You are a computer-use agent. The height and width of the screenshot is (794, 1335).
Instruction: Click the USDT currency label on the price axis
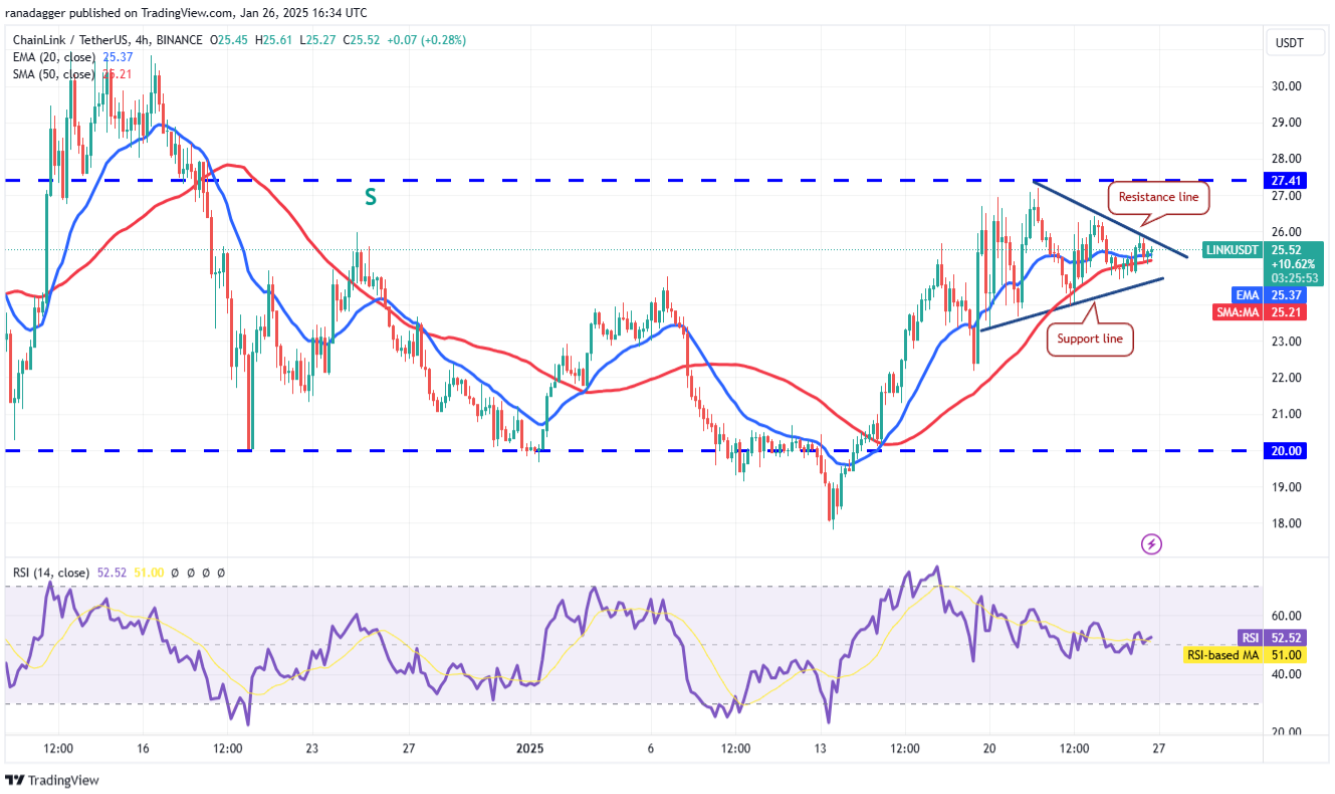point(1288,42)
